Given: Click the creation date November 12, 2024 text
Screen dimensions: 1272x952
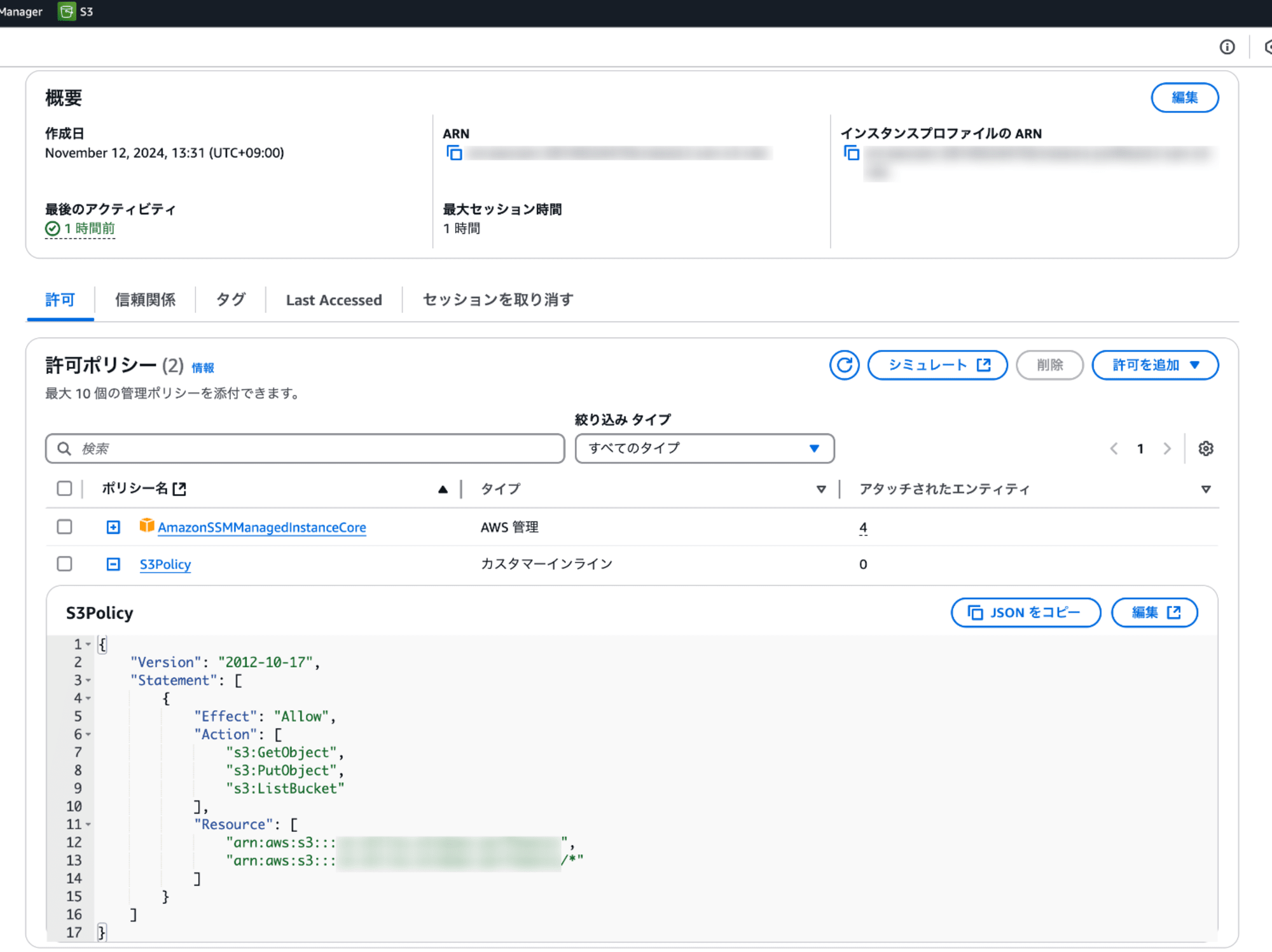Looking at the screenshot, I should point(164,153).
